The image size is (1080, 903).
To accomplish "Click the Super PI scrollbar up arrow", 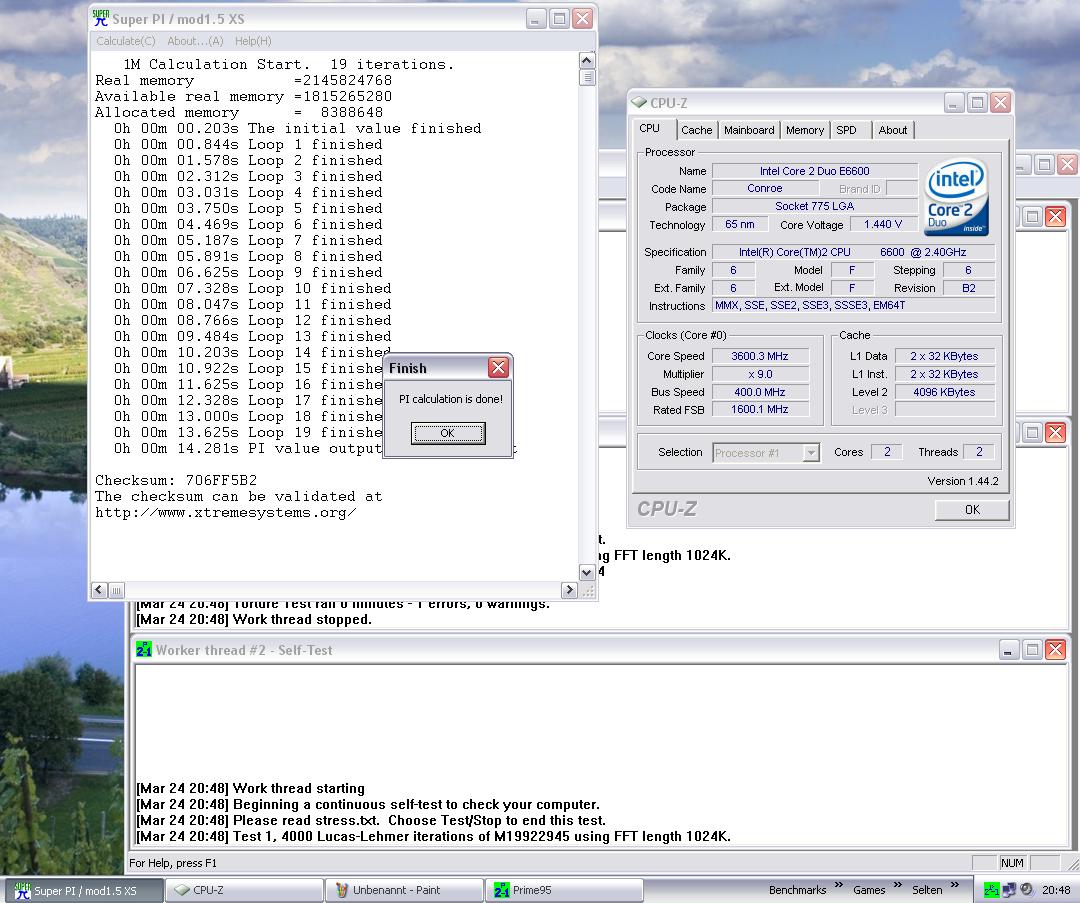I will click(x=587, y=61).
